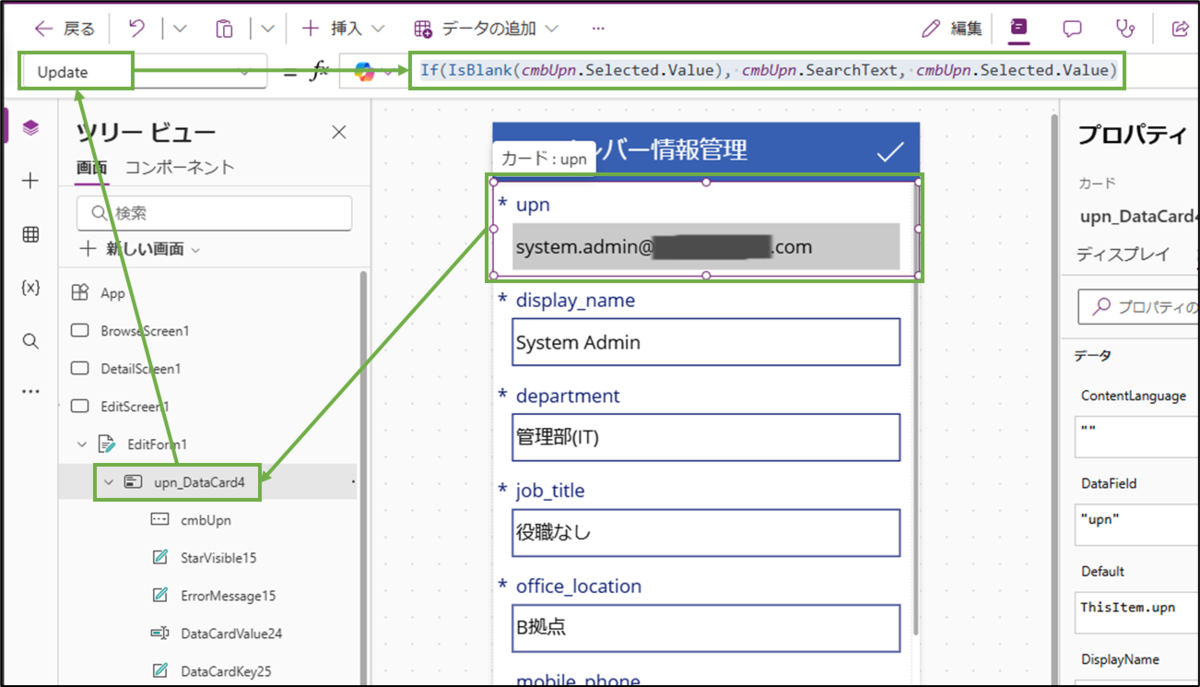The height and width of the screenshot is (687, 1200).
Task: Open the Tree view layers icon
Action: [31, 127]
